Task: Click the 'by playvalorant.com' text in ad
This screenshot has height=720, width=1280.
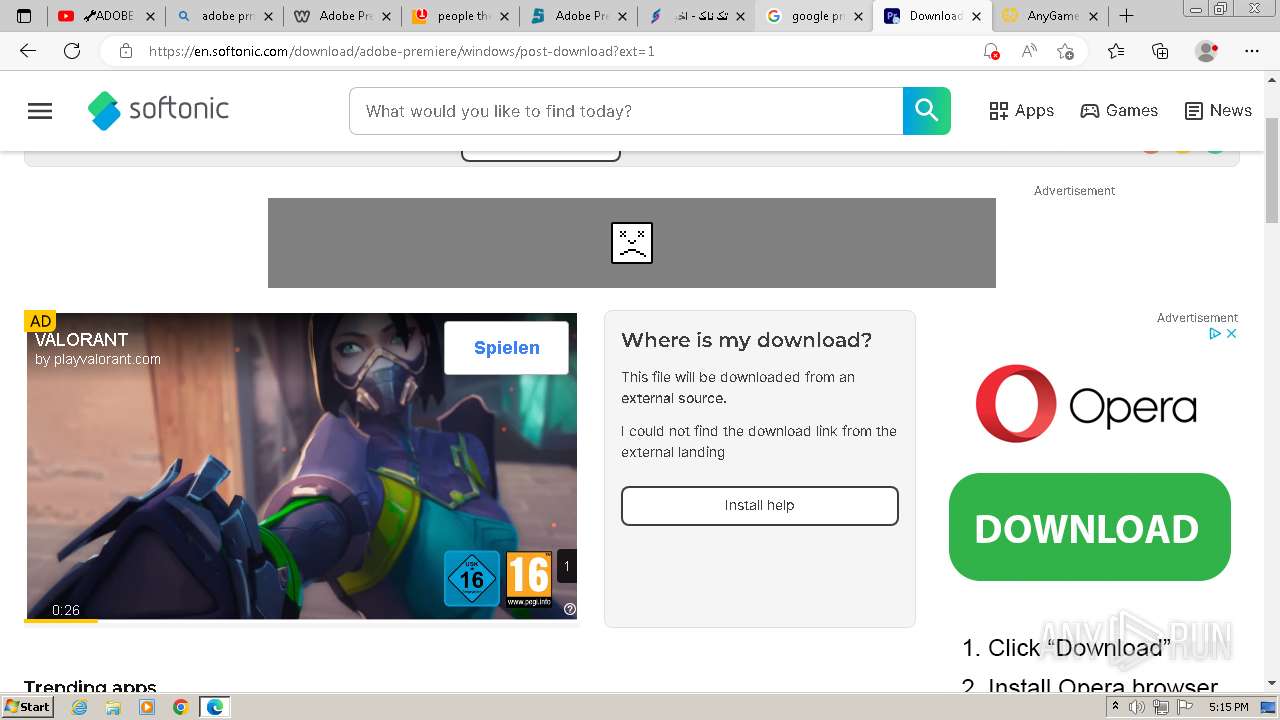Action: coord(98,359)
